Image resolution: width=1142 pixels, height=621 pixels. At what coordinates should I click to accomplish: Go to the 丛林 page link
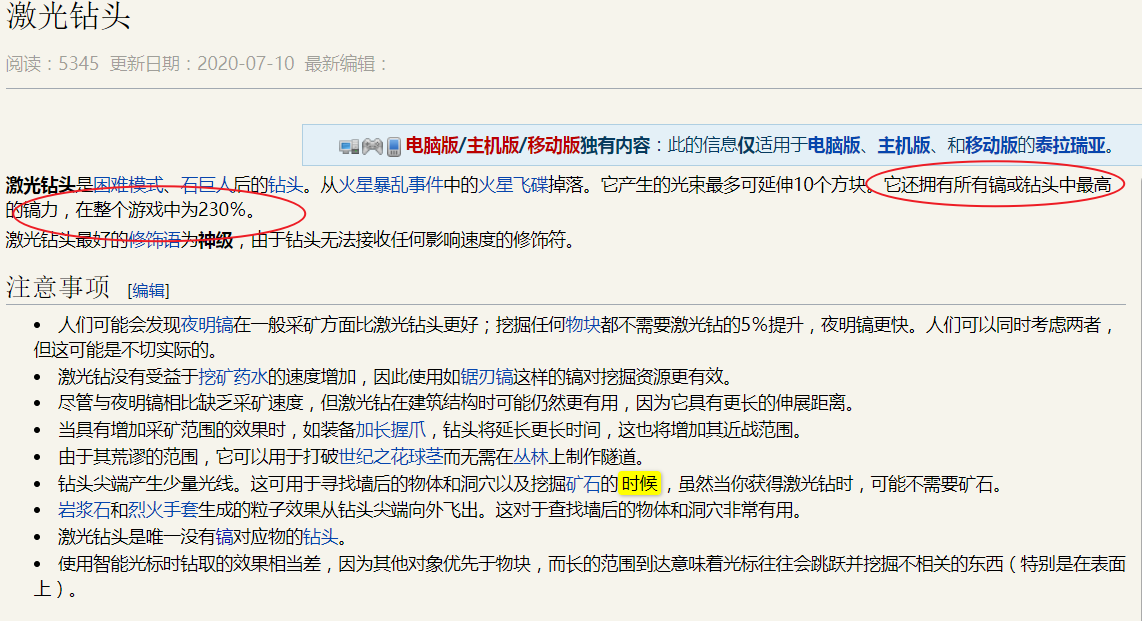click(x=530, y=457)
